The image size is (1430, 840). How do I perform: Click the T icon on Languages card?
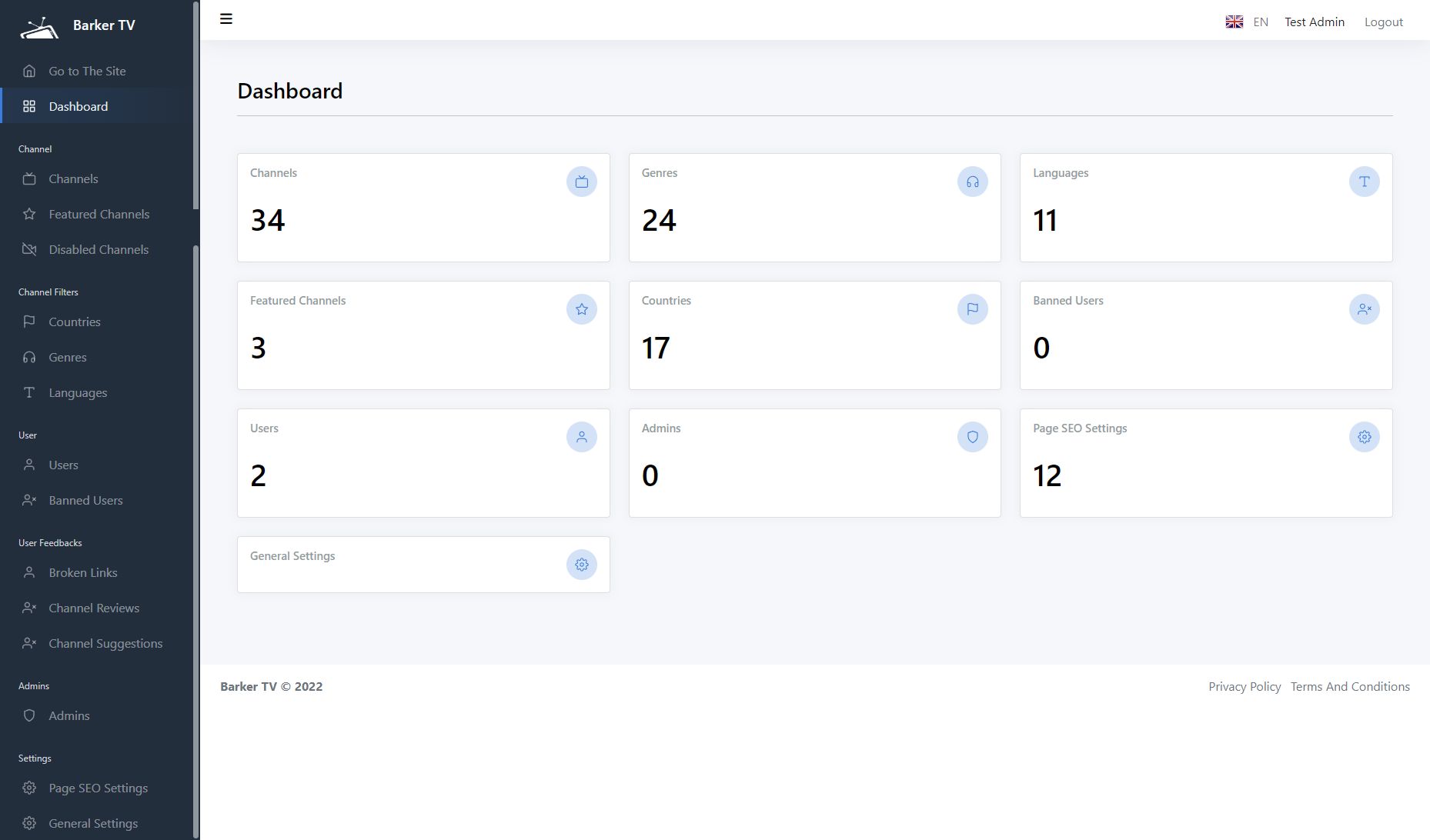1364,182
